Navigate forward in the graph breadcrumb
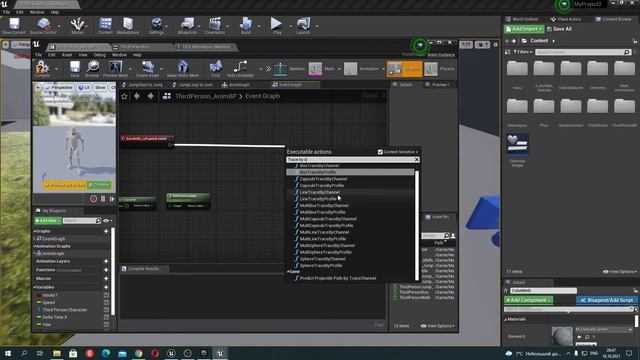640x360 pixels. pos(151,96)
